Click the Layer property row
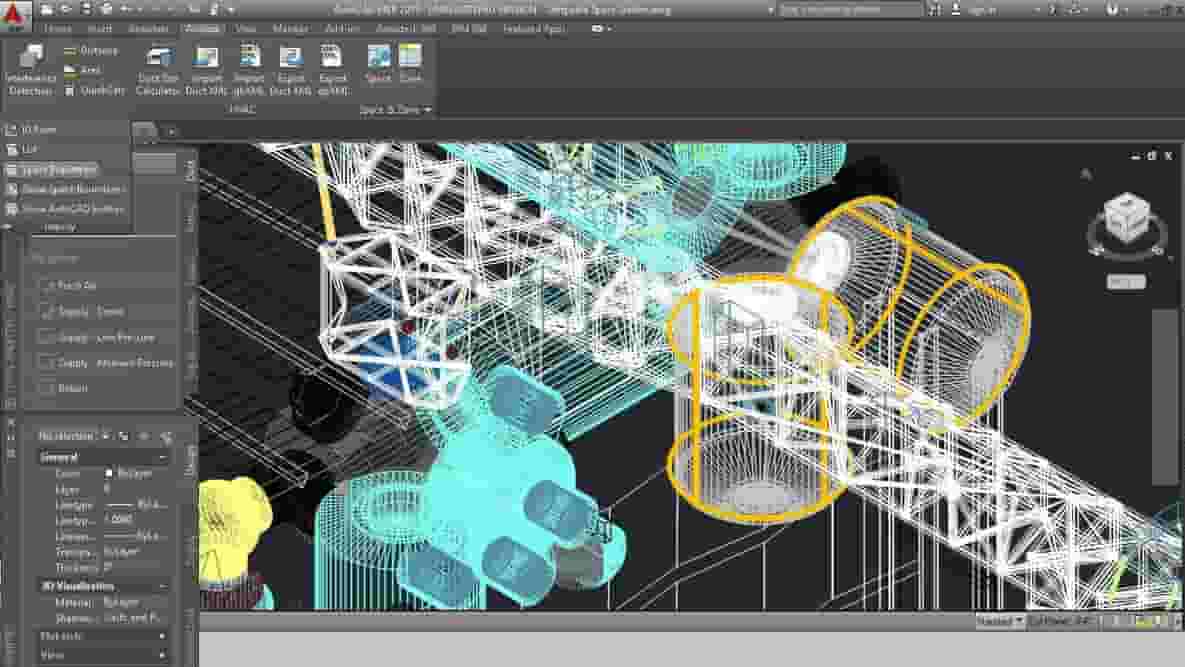Viewport: 1185px width, 667px height. 104,489
